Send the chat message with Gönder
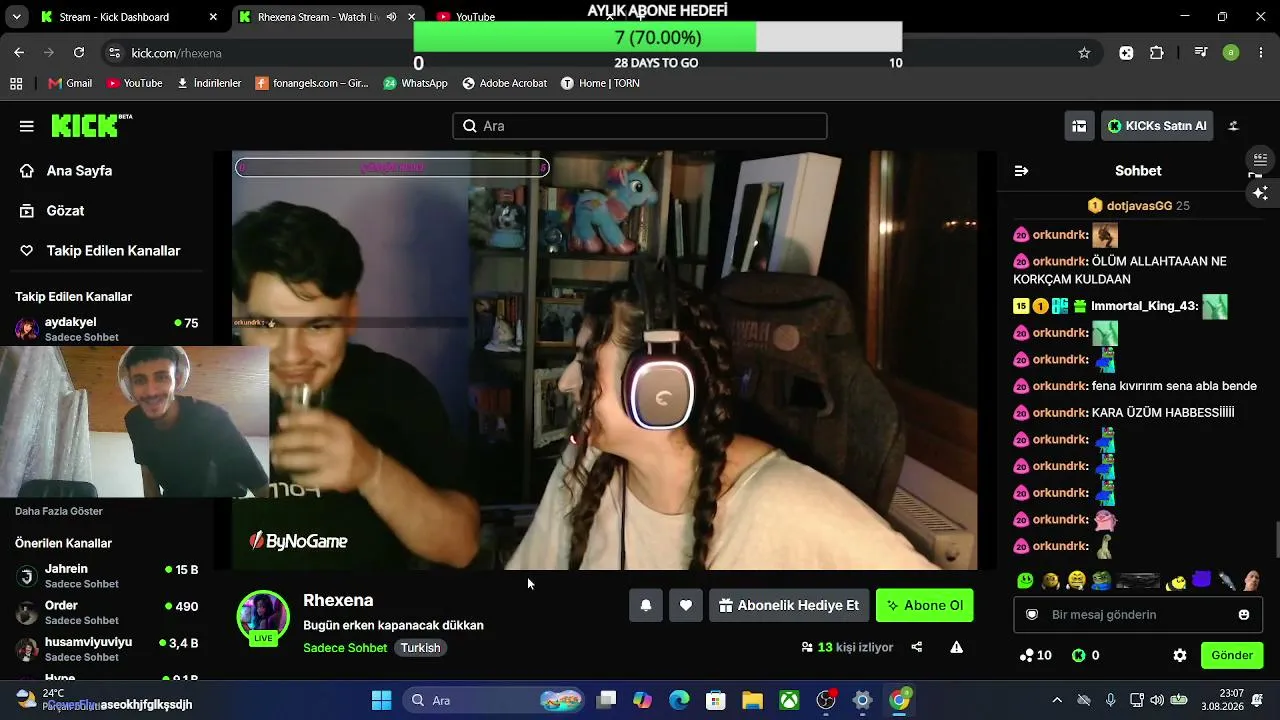This screenshot has width=1280, height=720. click(x=1232, y=656)
